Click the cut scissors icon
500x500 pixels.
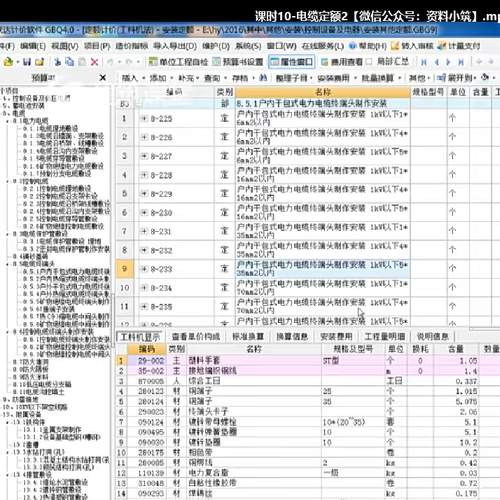pos(58,62)
